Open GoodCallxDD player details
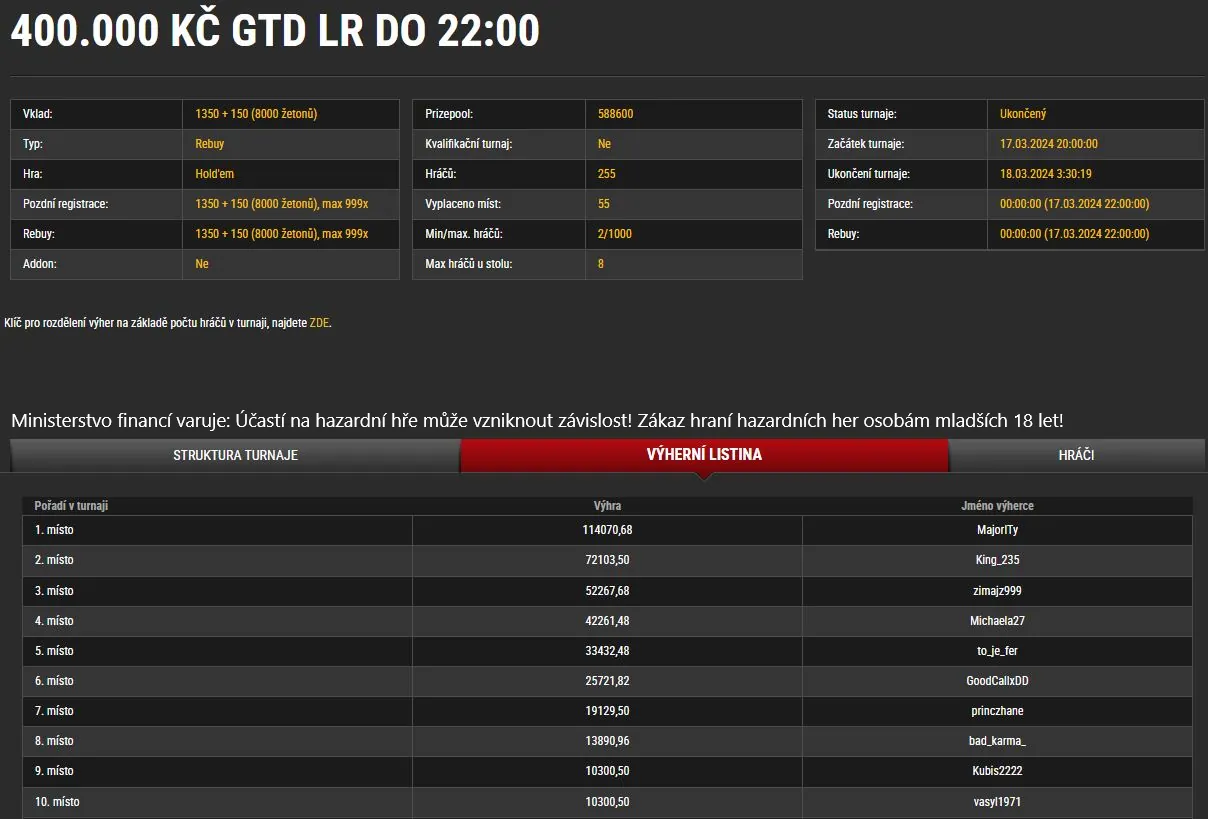The height and width of the screenshot is (819, 1208). pos(996,681)
